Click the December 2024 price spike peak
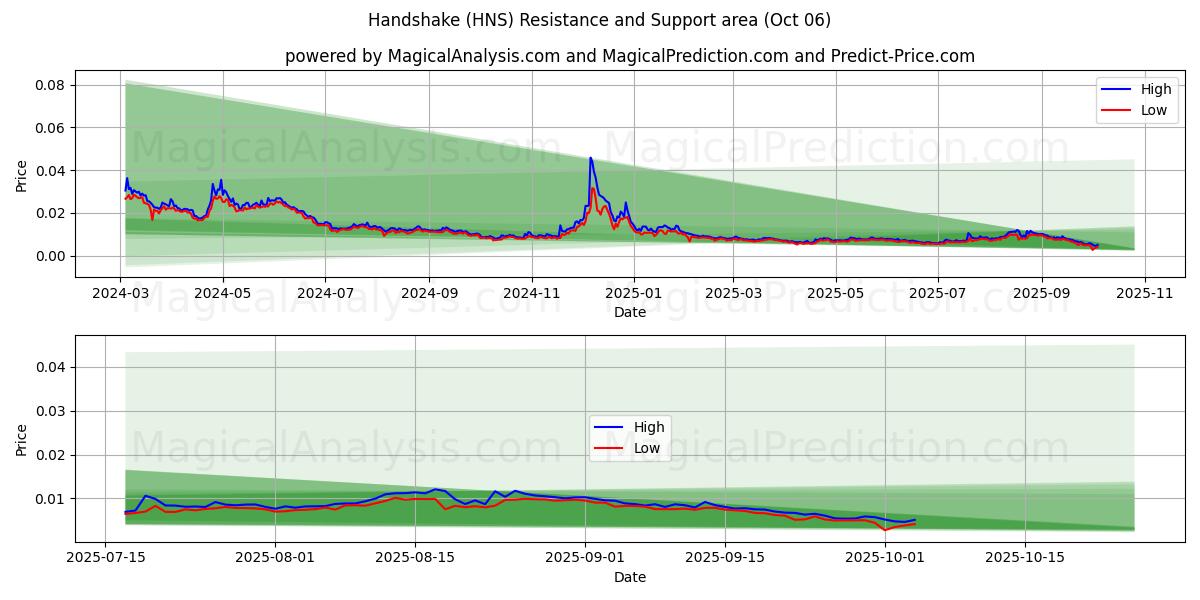 (590, 158)
